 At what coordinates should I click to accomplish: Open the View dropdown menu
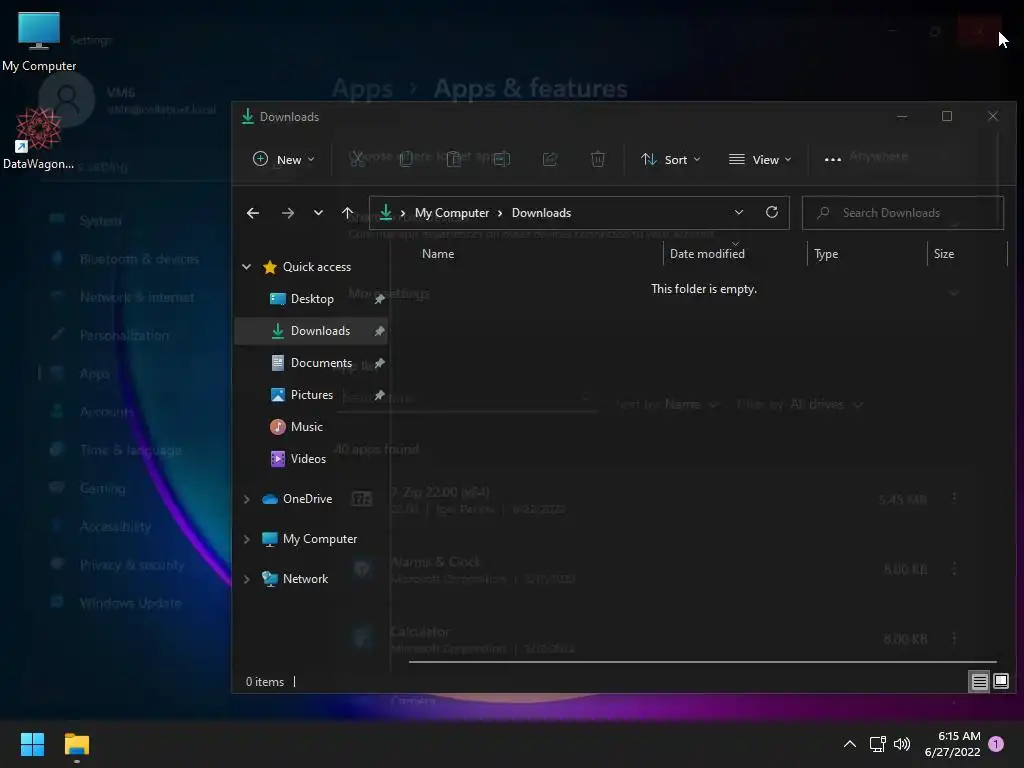pyautogui.click(x=760, y=159)
